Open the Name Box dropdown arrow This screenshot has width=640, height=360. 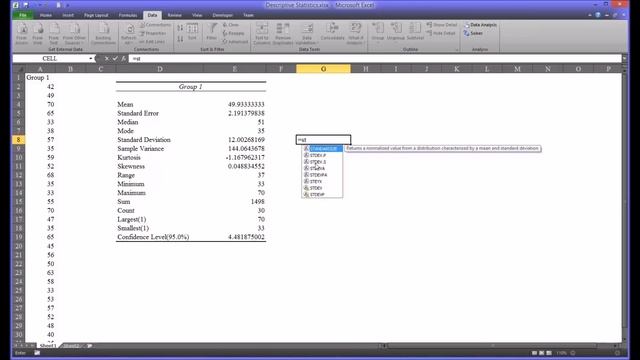[x=91, y=59]
